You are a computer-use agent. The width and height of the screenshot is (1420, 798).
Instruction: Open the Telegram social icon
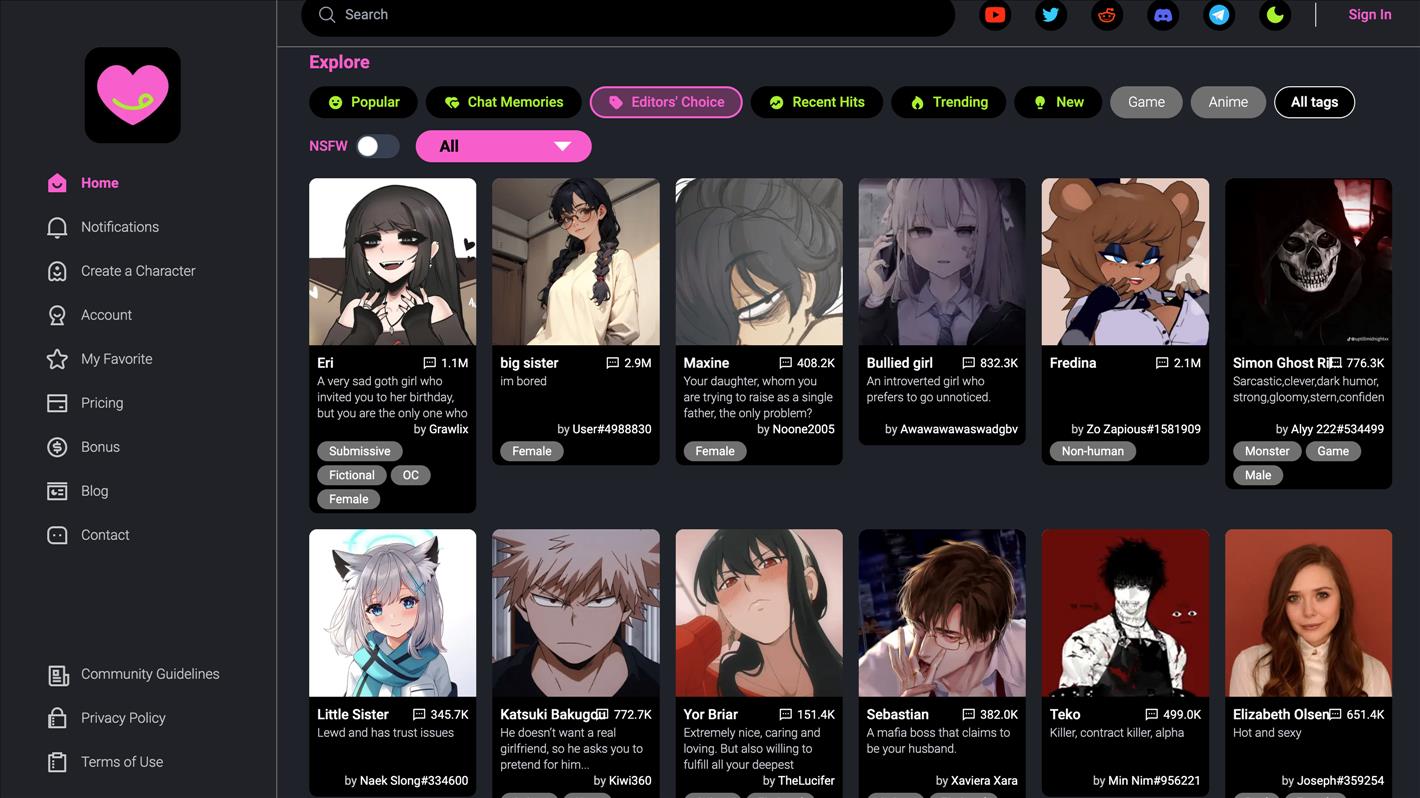pos(1218,15)
